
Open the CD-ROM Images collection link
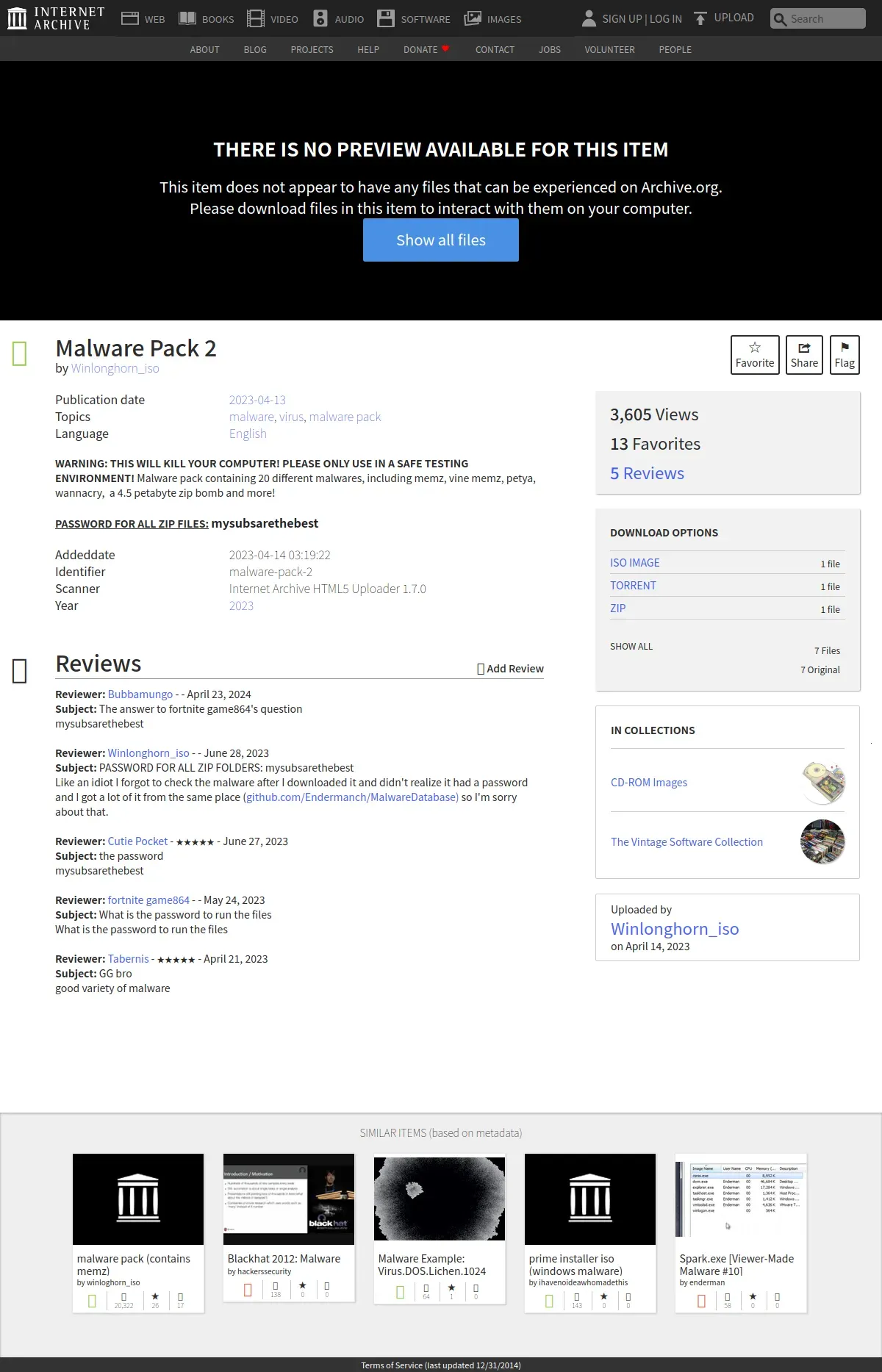[649, 783]
